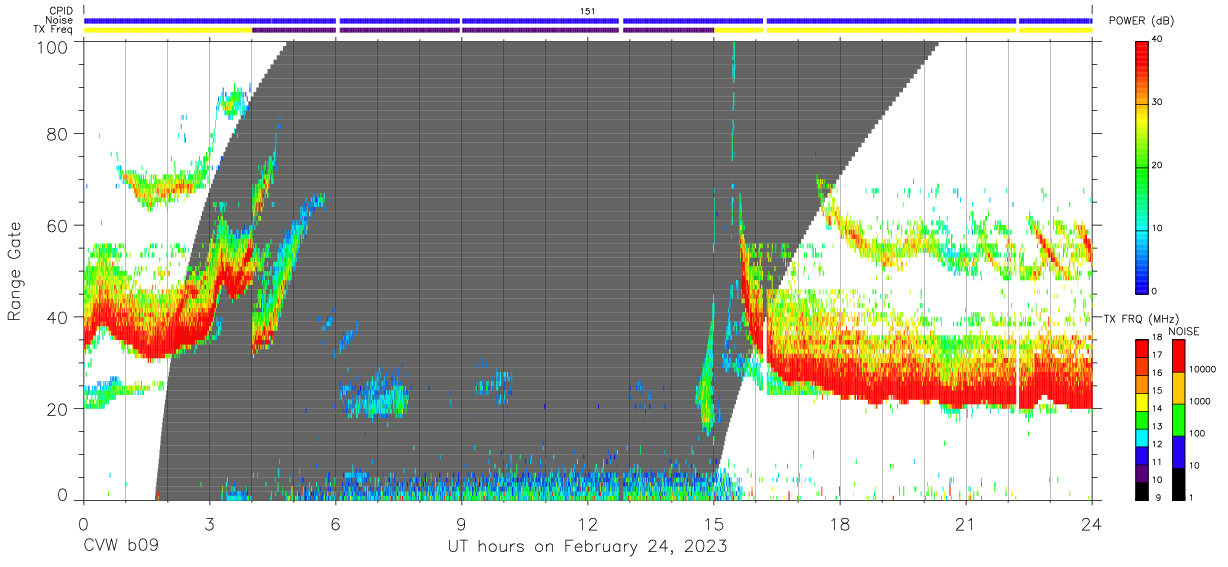Click x-axis tick label '21'
This screenshot has height=567, width=1228.
click(966, 522)
